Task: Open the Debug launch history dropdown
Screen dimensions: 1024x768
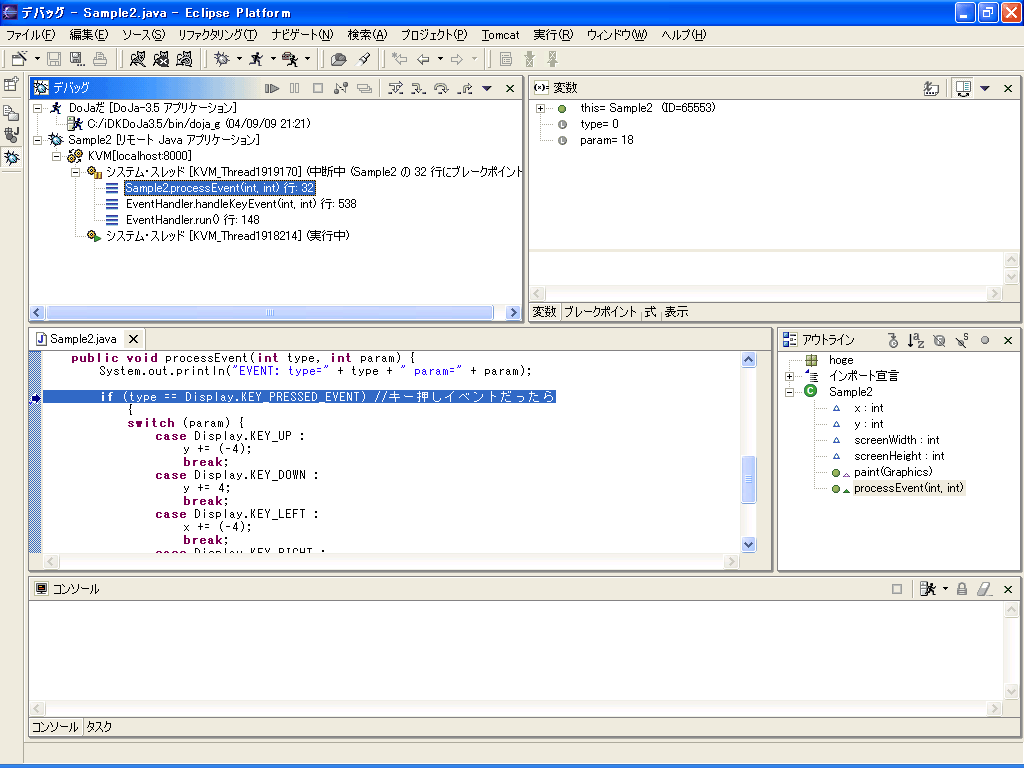Action: pos(239,59)
